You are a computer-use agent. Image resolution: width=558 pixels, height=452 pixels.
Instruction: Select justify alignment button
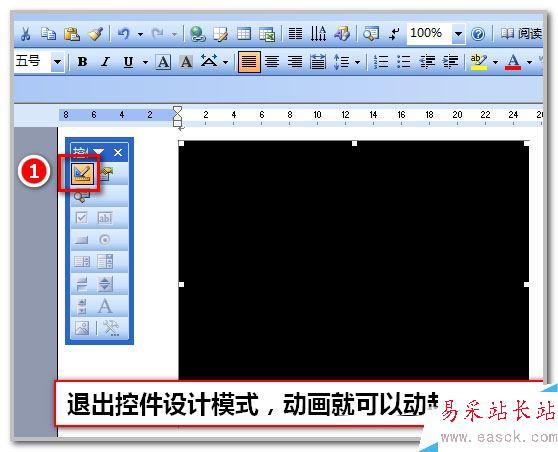[249, 62]
